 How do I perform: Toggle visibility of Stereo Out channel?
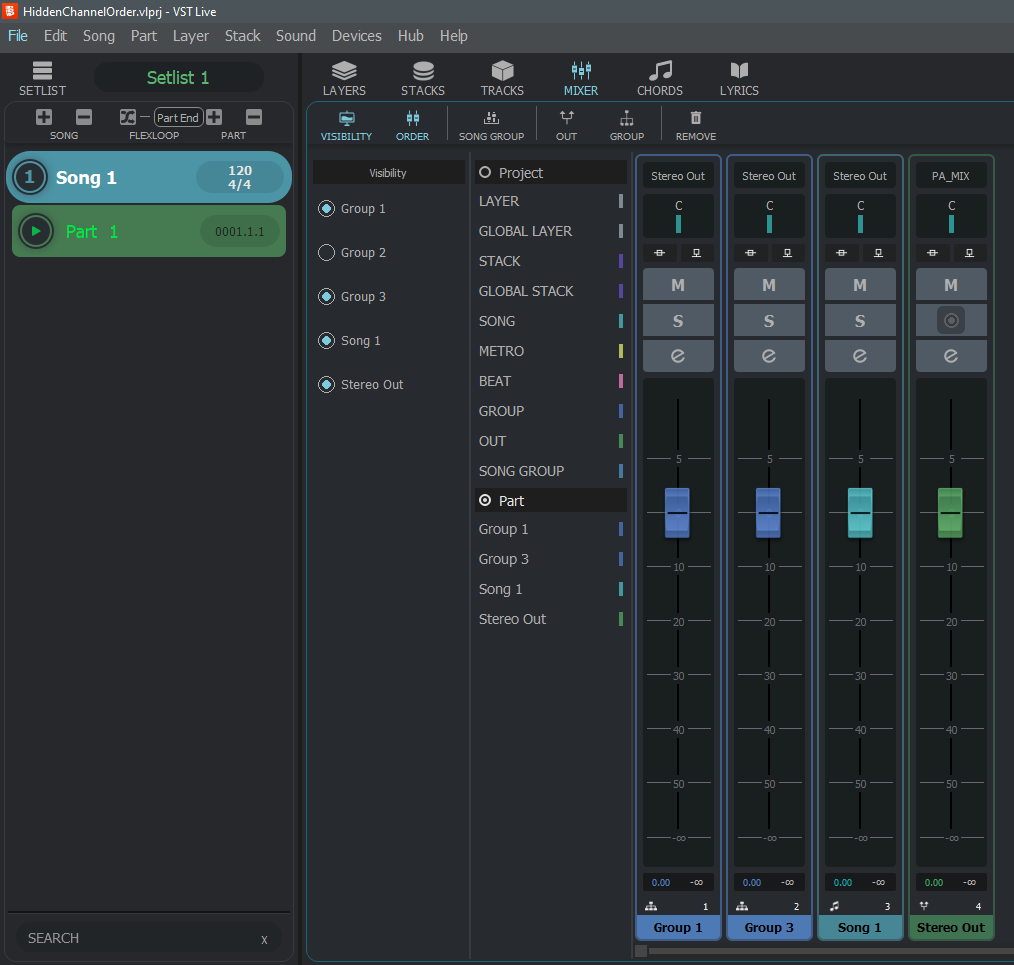(326, 385)
